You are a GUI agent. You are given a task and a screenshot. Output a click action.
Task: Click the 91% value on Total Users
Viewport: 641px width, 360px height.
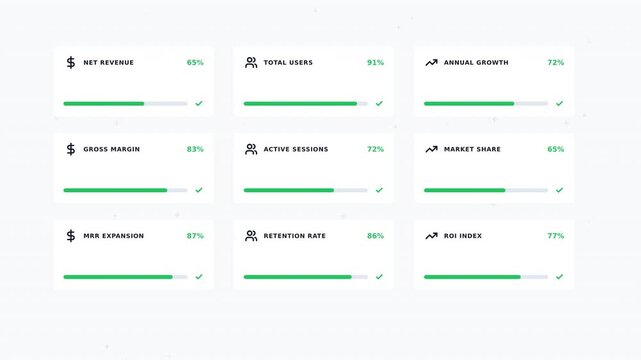pyautogui.click(x=375, y=63)
